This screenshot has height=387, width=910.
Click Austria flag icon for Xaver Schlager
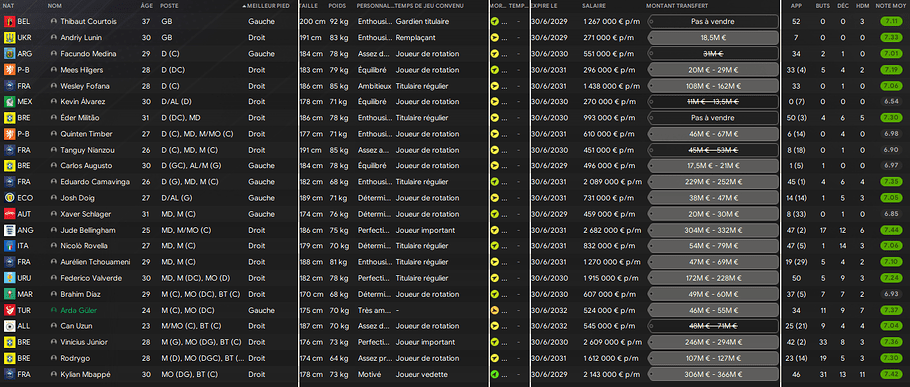pyautogui.click(x=9, y=214)
